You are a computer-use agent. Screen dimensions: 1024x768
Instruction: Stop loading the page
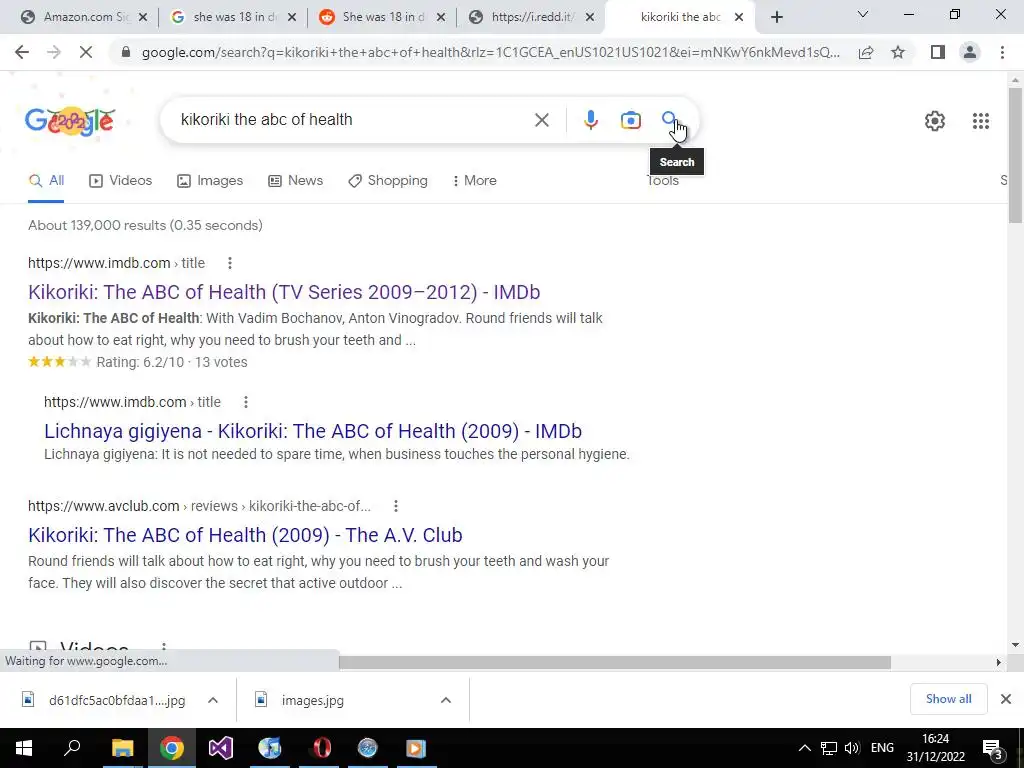[86, 52]
